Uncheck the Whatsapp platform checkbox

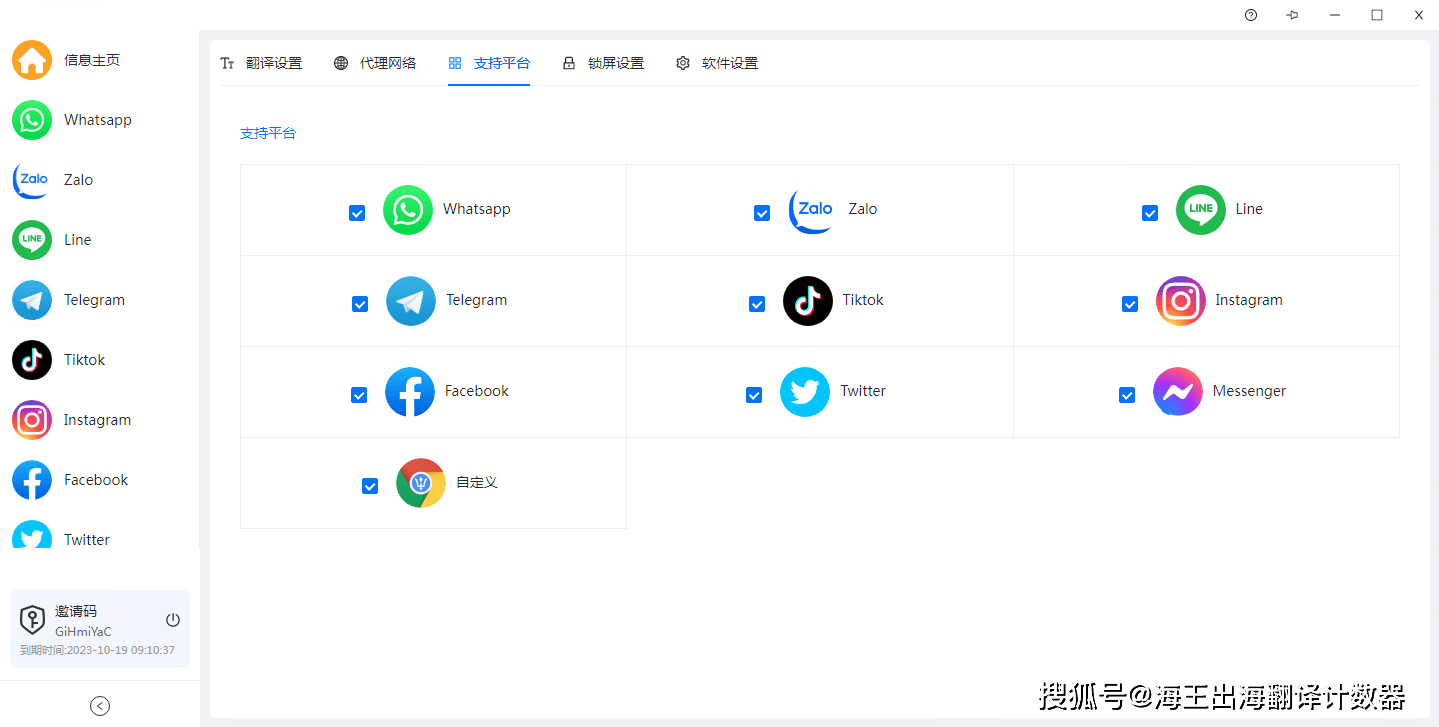357,213
